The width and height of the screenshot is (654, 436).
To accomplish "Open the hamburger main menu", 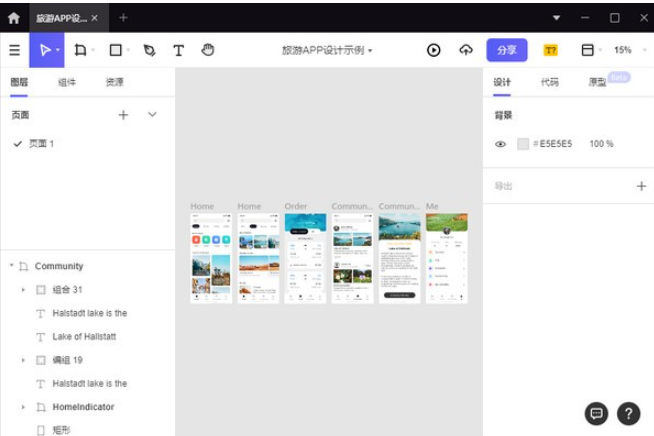I will pyautogui.click(x=15, y=50).
